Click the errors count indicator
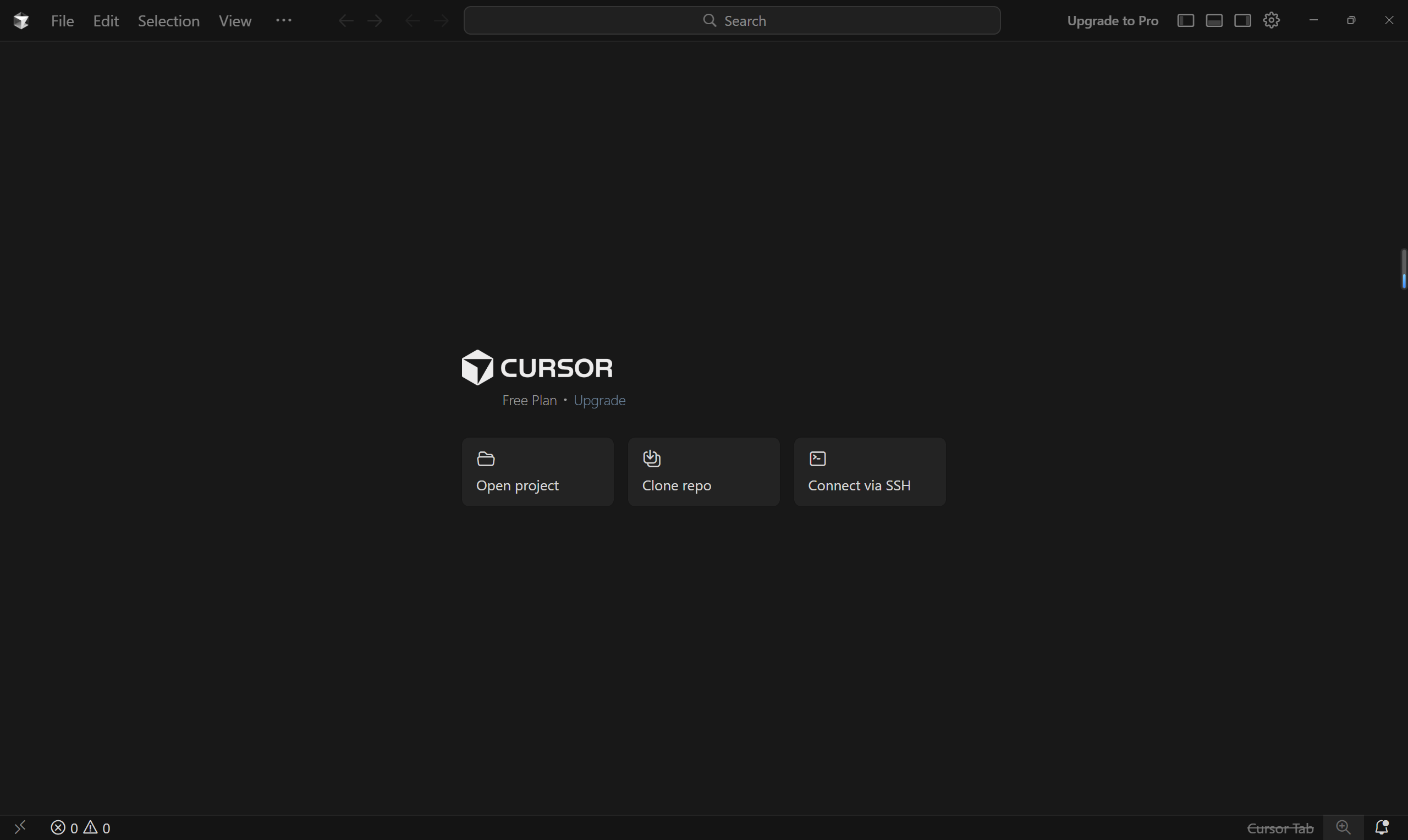Image resolution: width=1408 pixels, height=840 pixels. tap(64, 828)
